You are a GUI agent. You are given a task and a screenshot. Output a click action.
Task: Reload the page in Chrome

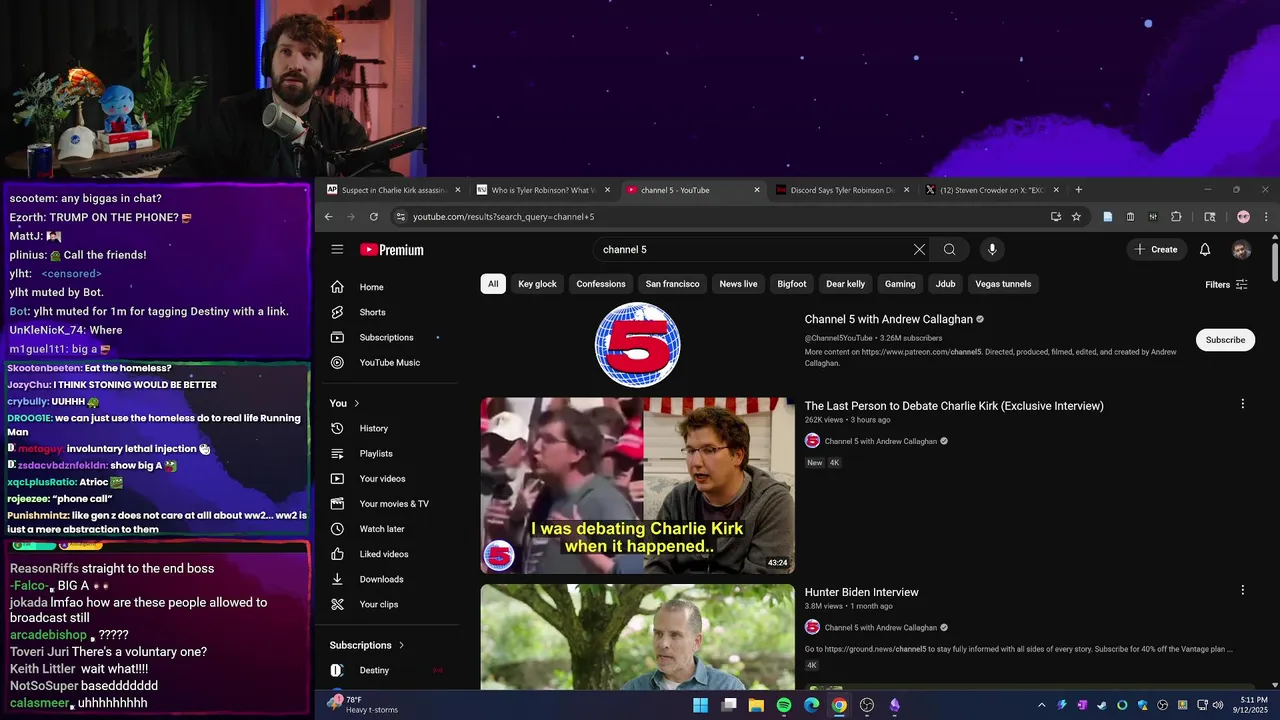coord(374,216)
